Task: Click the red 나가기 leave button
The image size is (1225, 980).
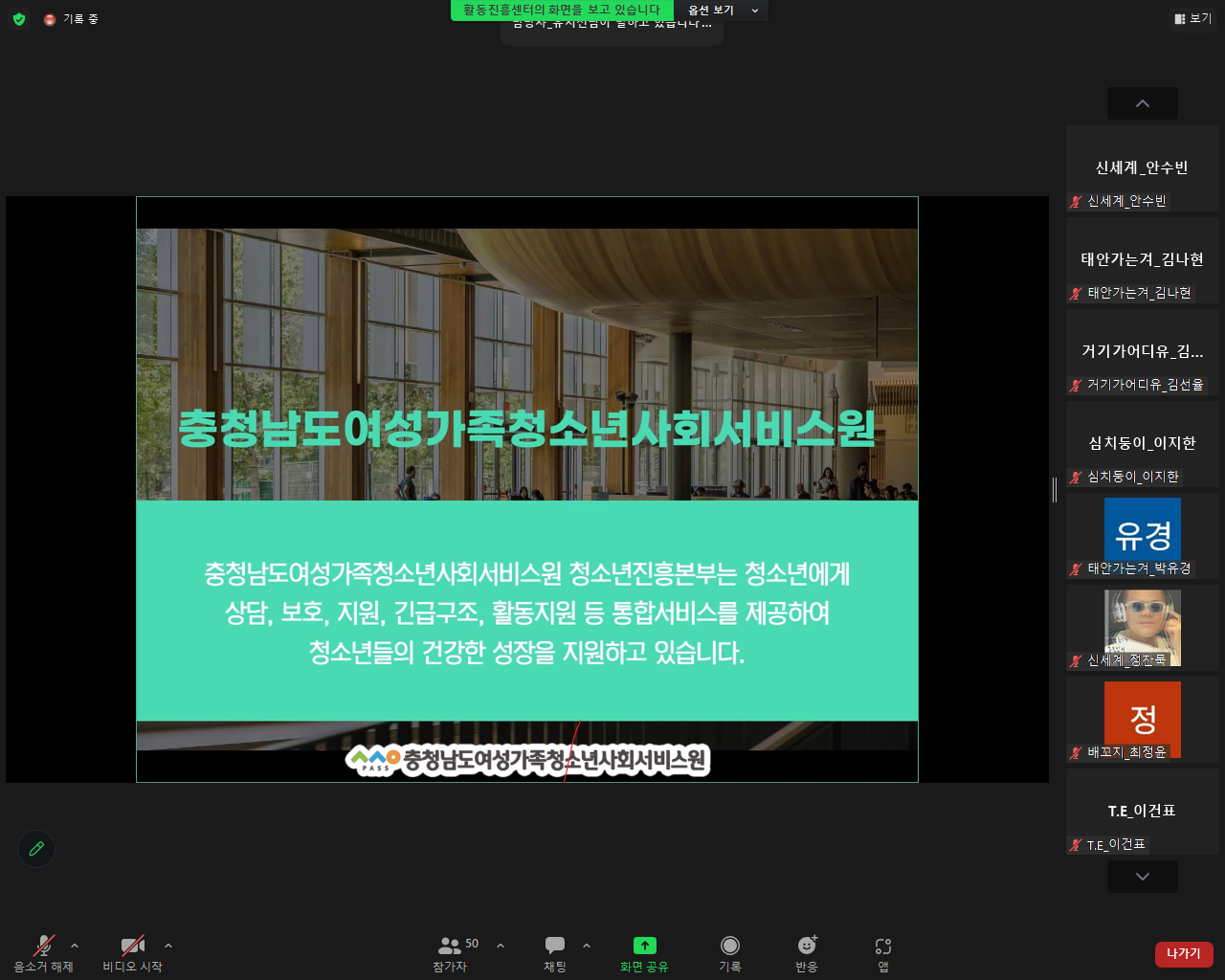Action: pyautogui.click(x=1184, y=954)
